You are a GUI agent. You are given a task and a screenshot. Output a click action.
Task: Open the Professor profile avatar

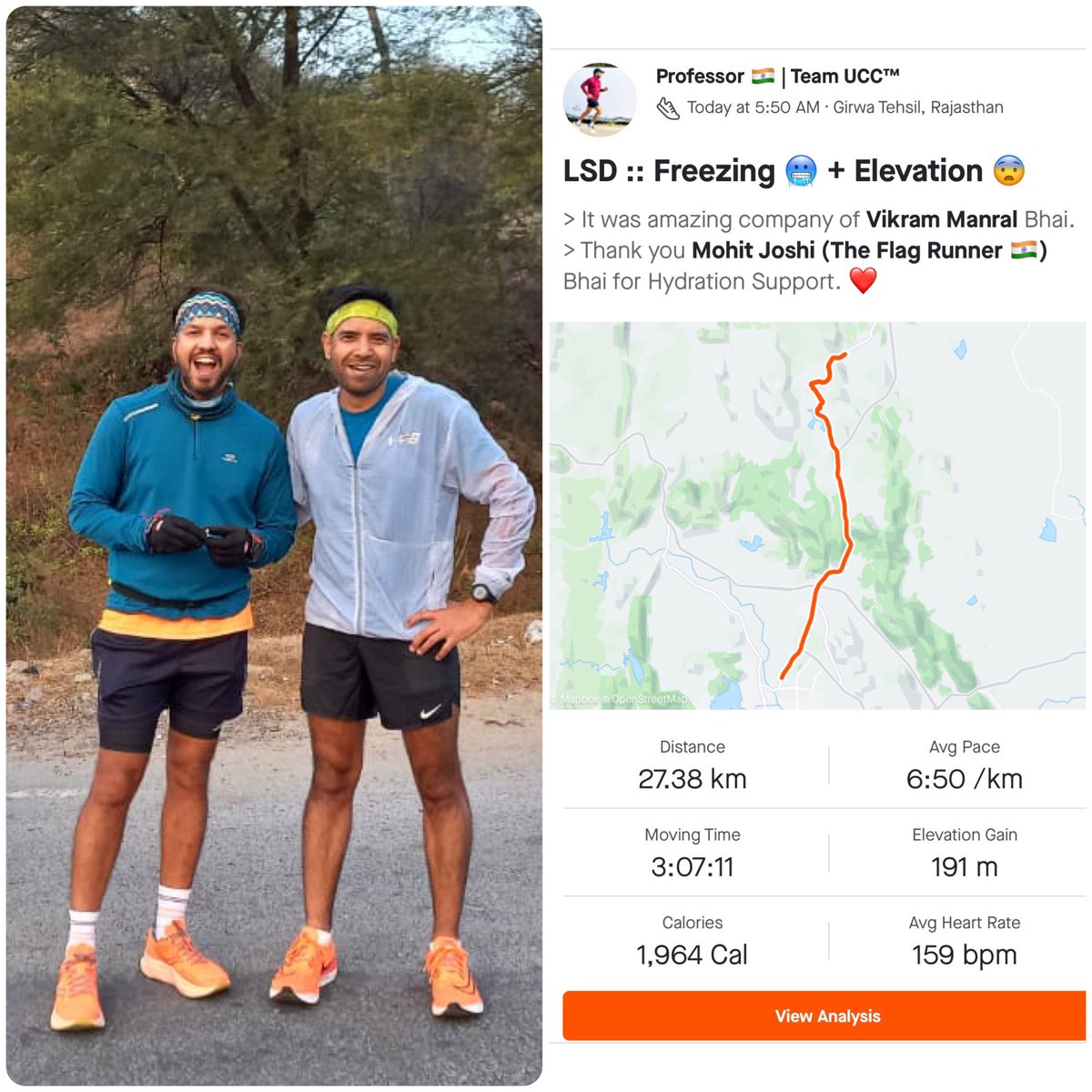[x=600, y=99]
